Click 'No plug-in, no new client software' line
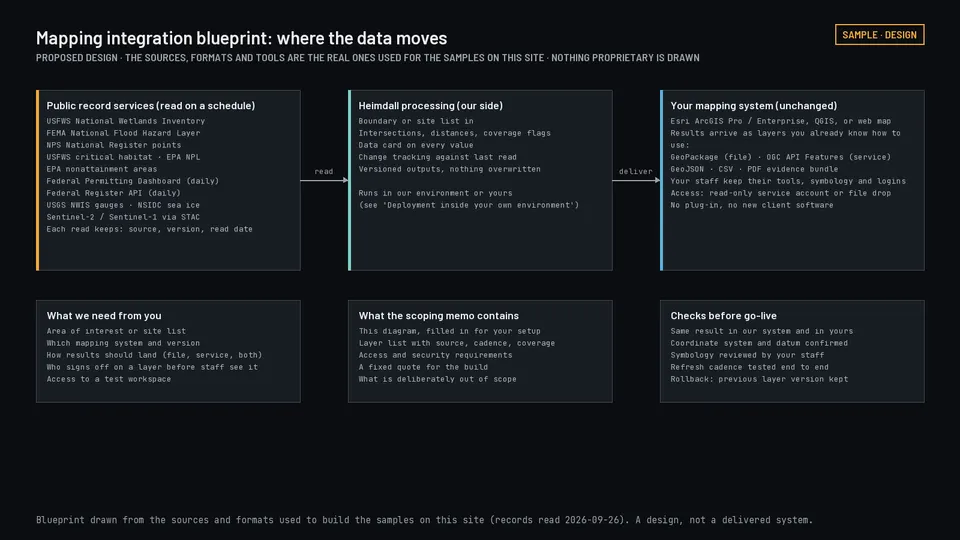960x540 pixels. click(752, 205)
